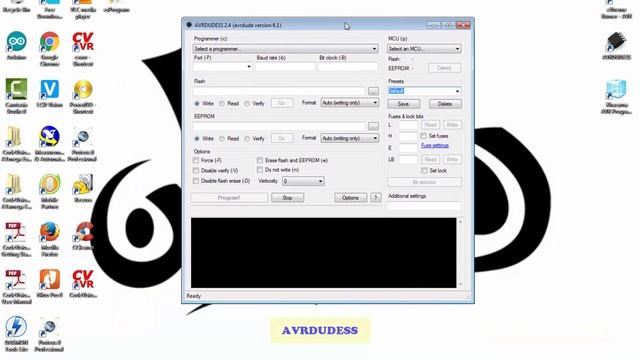The width and height of the screenshot is (640, 360).
Task: Open the Select an MCU dropdown
Action: pyautogui.click(x=424, y=49)
